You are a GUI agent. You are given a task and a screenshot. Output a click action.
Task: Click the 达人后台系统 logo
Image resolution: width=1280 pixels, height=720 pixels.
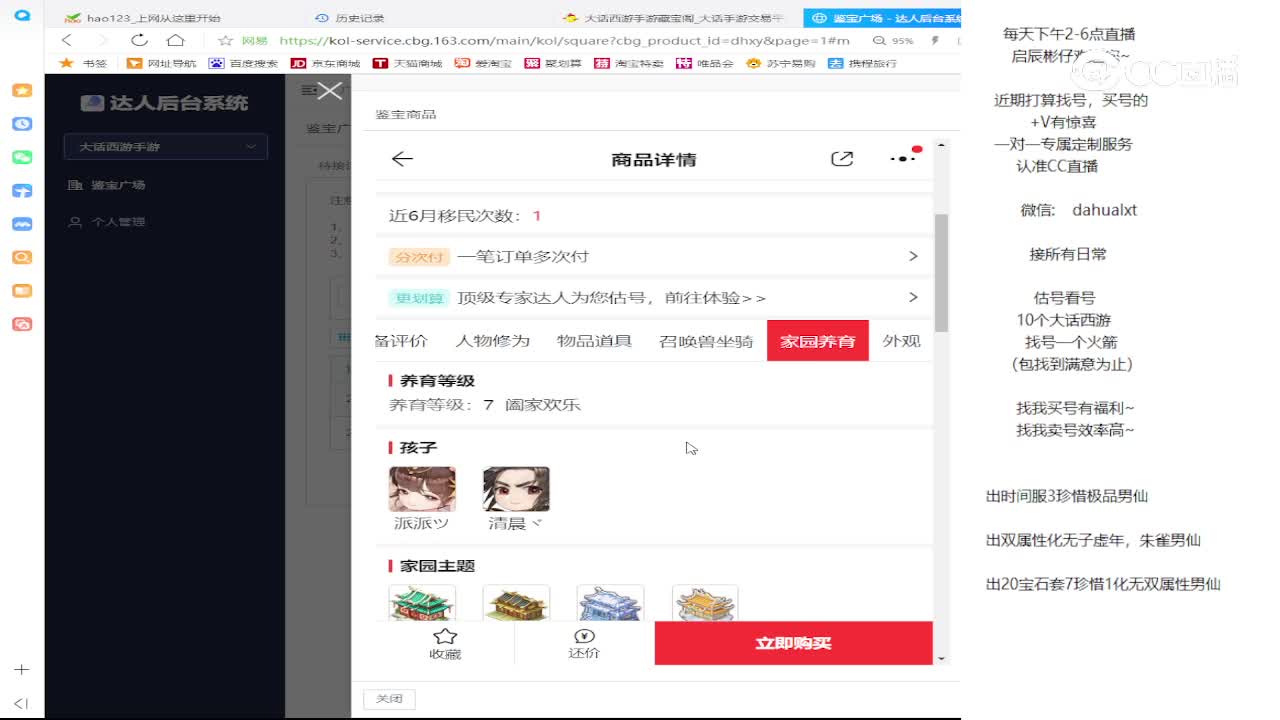point(164,103)
